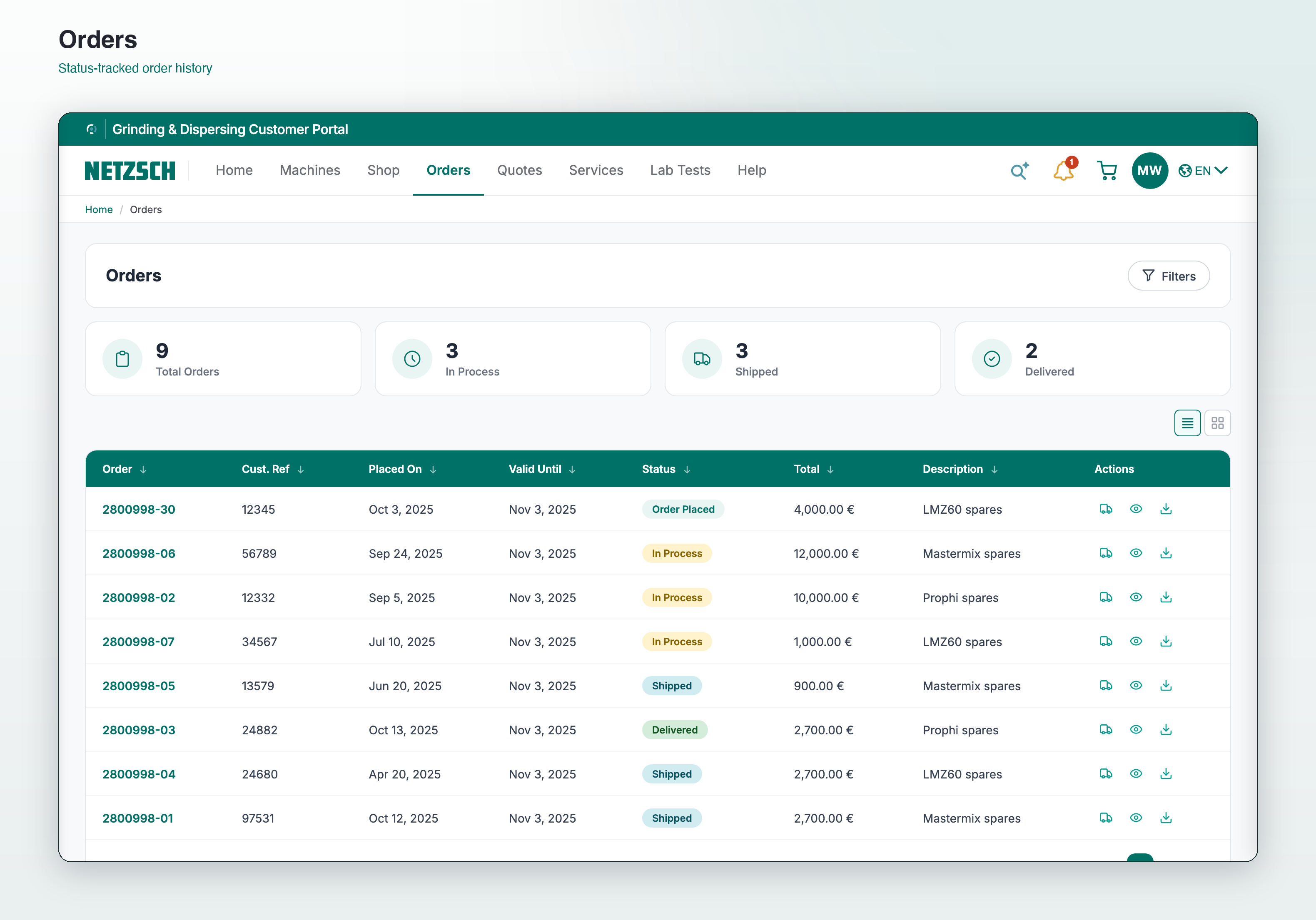Open the Help nav tab
This screenshot has height=920, width=1316.
pyautogui.click(x=751, y=170)
